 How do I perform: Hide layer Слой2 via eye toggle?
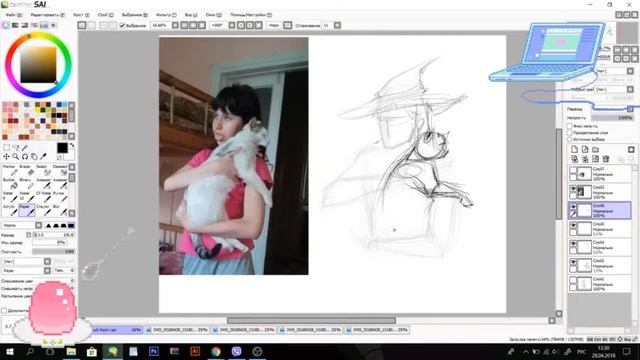(x=573, y=262)
